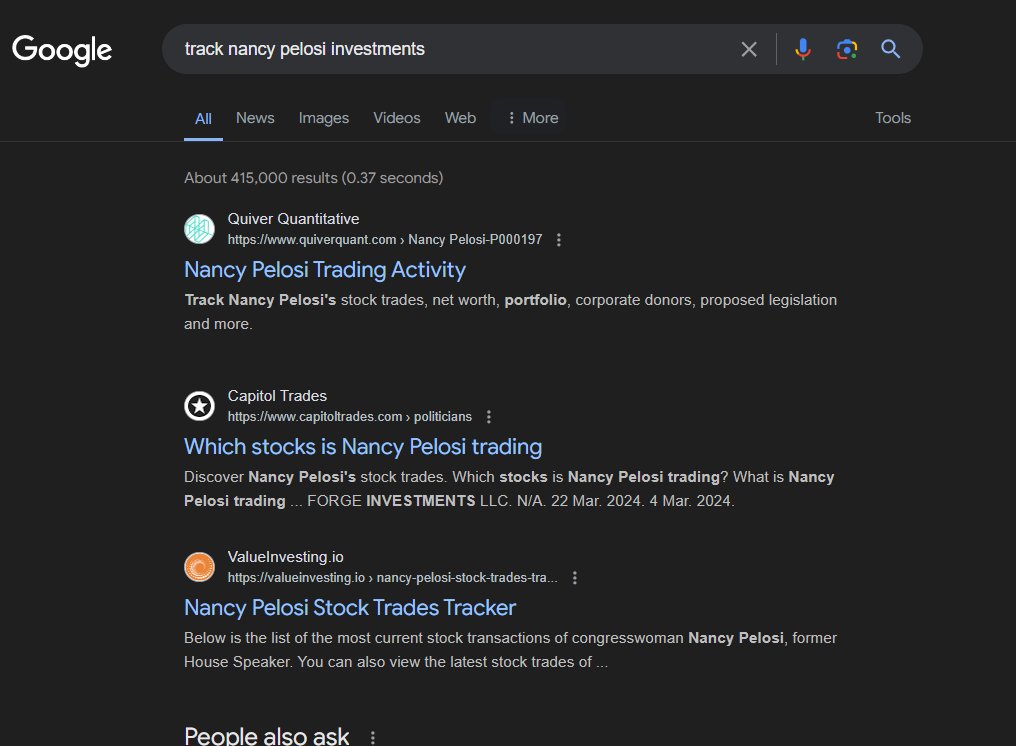Expand the More search filters menu

pyautogui.click(x=532, y=118)
